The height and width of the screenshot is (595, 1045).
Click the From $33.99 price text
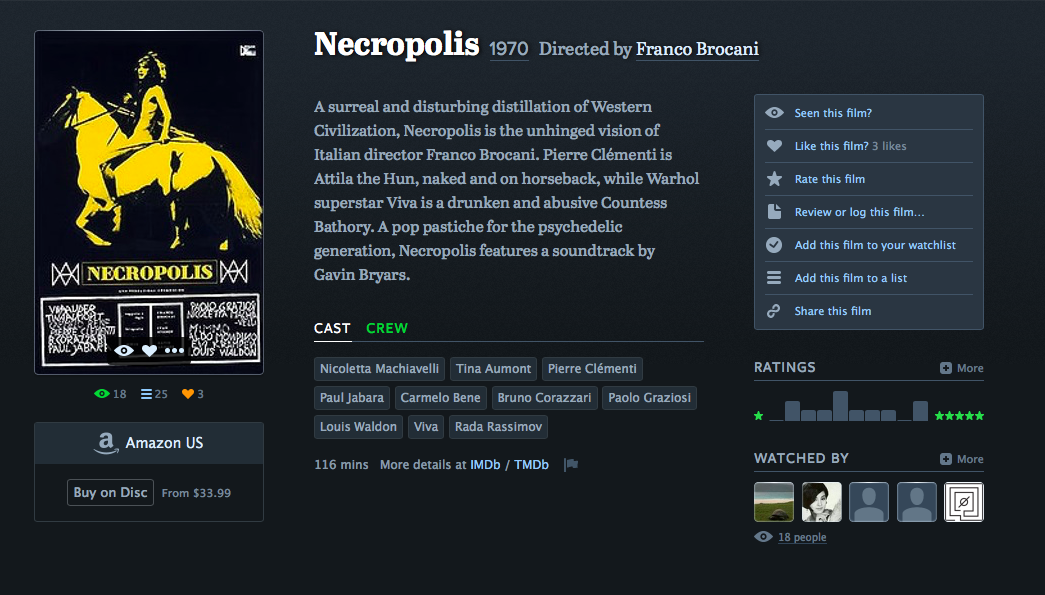tap(196, 493)
